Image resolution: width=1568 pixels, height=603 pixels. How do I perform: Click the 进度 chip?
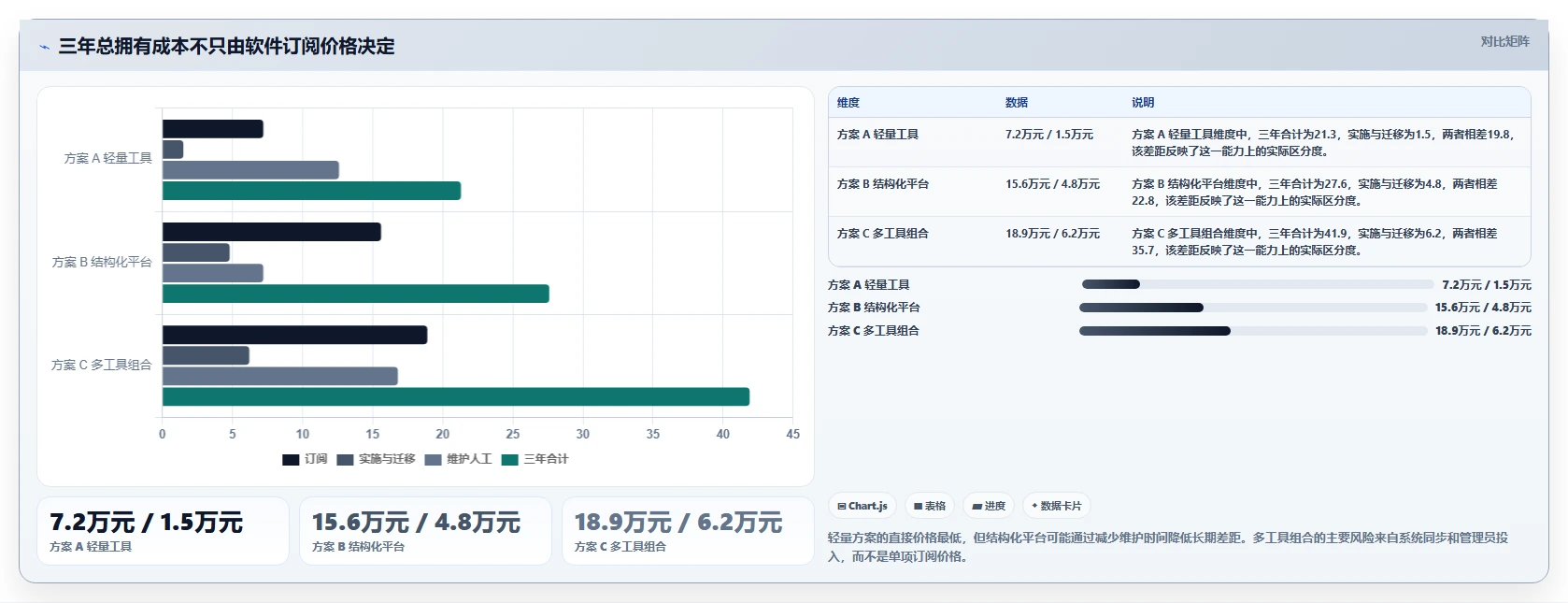coord(989,506)
